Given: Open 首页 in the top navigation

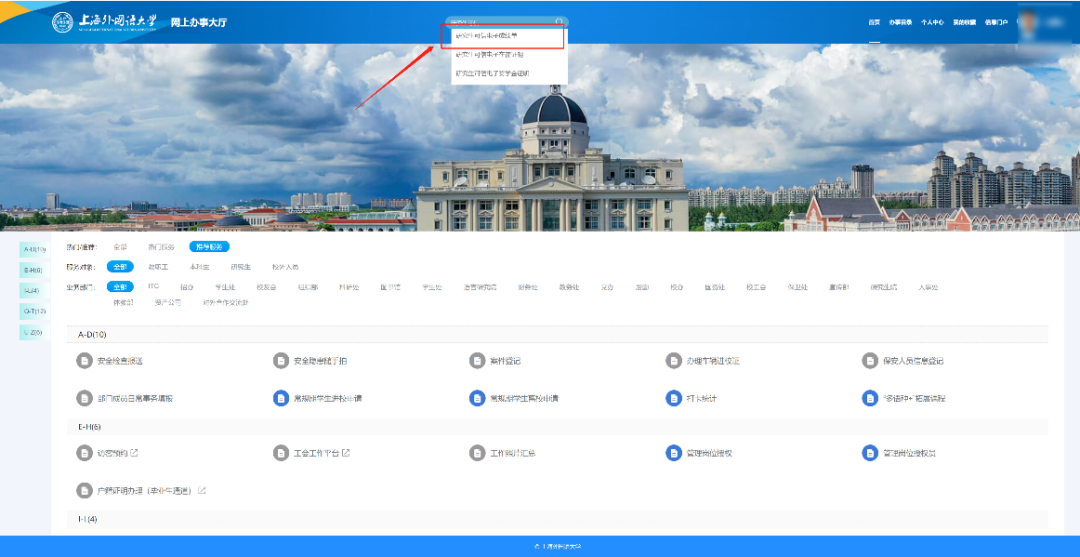Looking at the screenshot, I should pyautogui.click(x=874, y=22).
